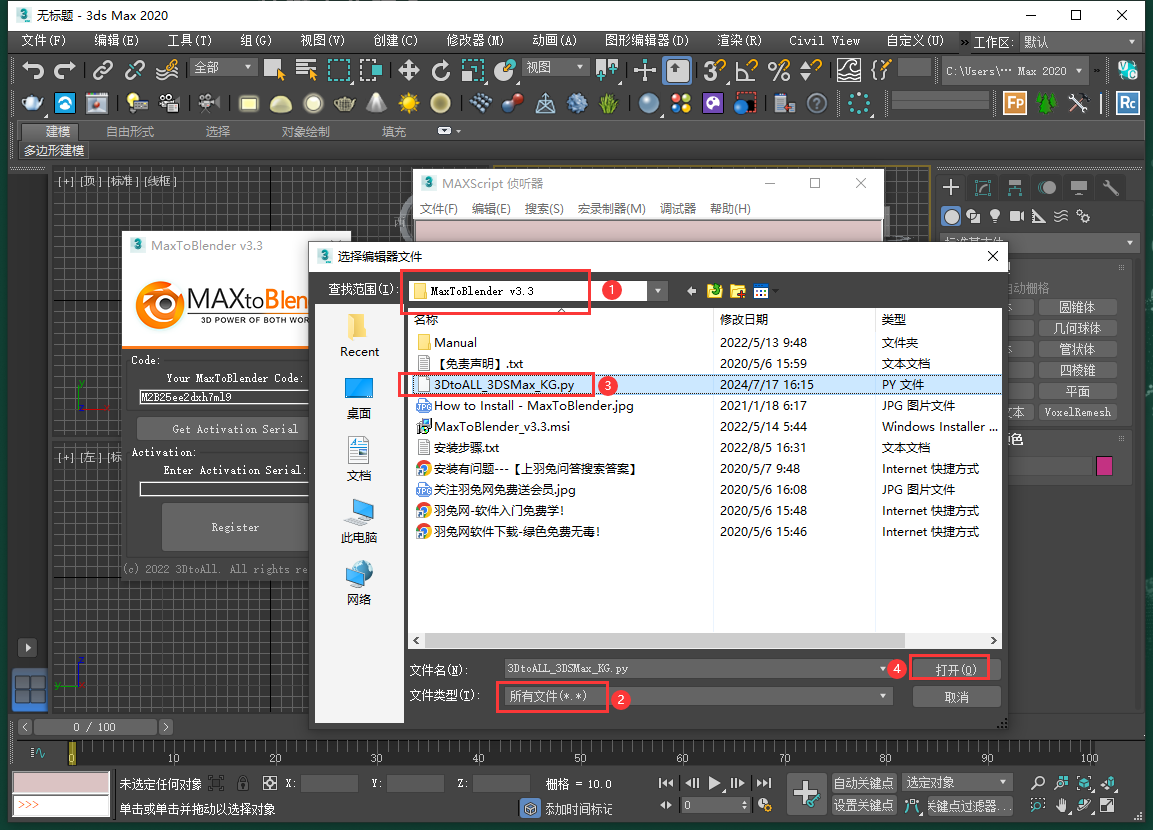Screen dimensions: 1153x830
Task: Select Cameras category in Create panel
Action: click(x=1017, y=216)
